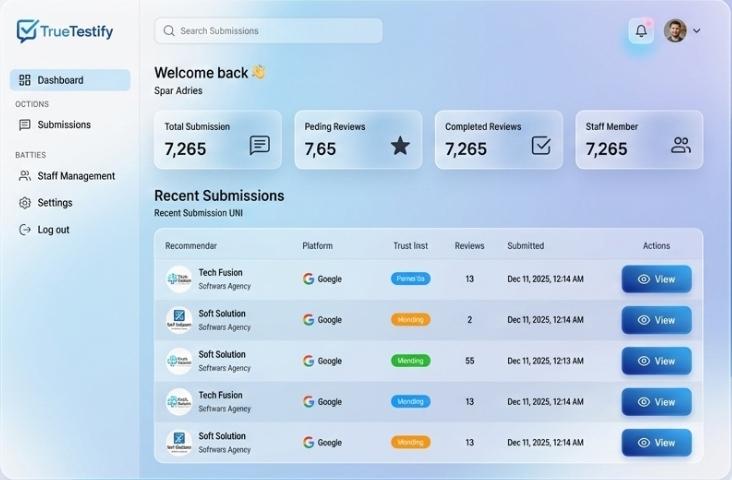Click the reviews count 2
732x480 pixels.
pos(470,320)
